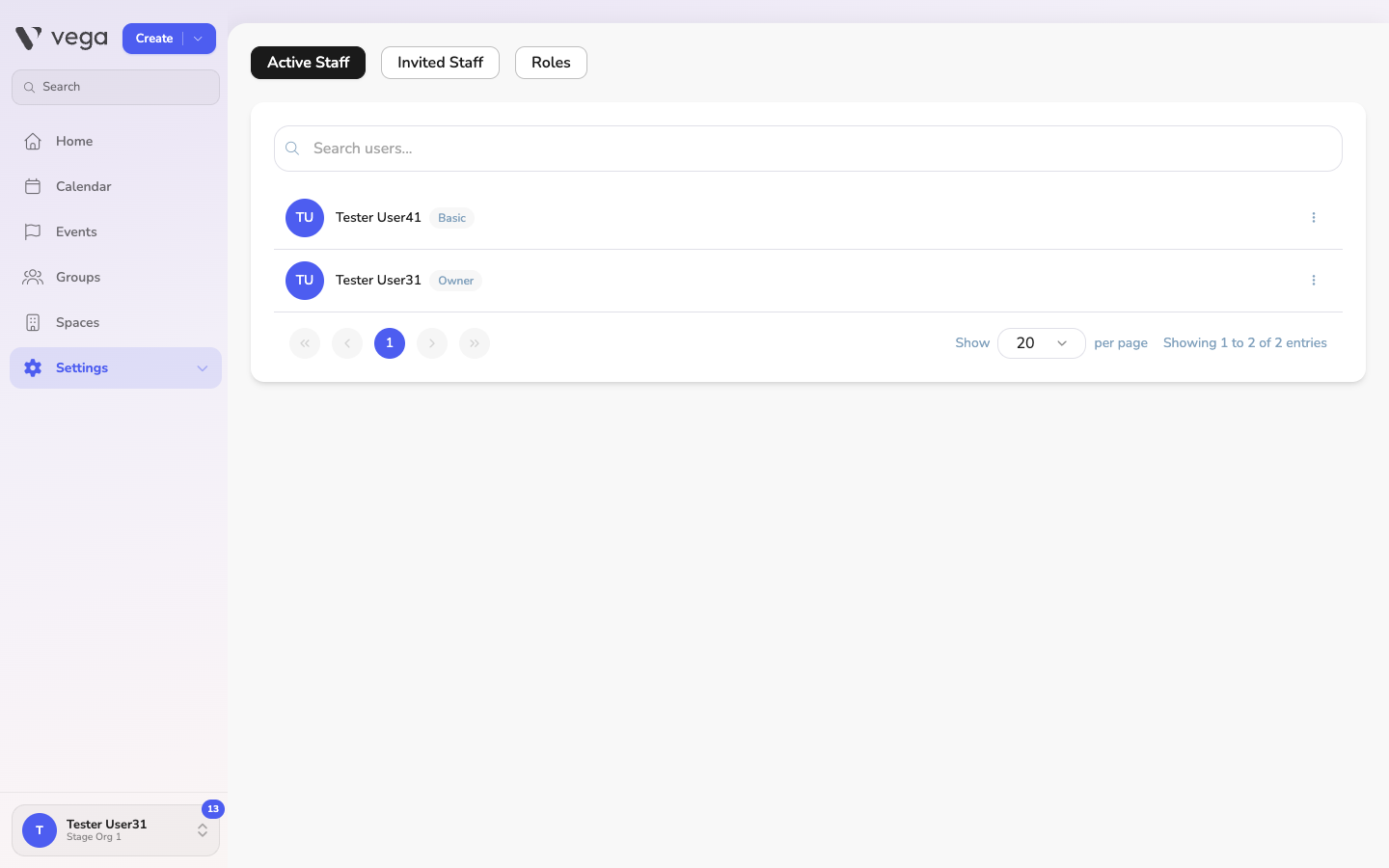Click the Events flag icon
The height and width of the screenshot is (868, 1389).
(33, 232)
